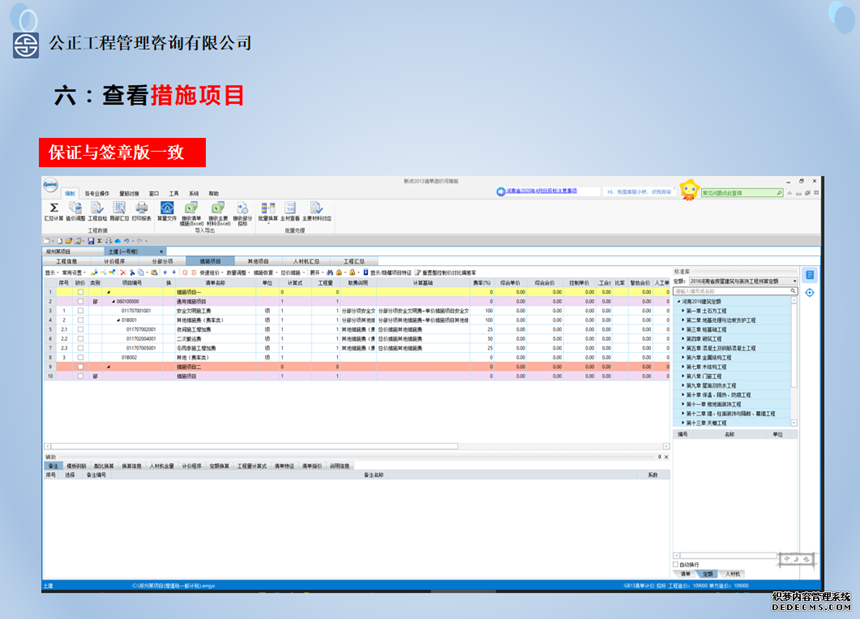
Task: Expand 第五章 混凝土及钢筋混凝土工程 node
Action: pyautogui.click(x=682, y=348)
